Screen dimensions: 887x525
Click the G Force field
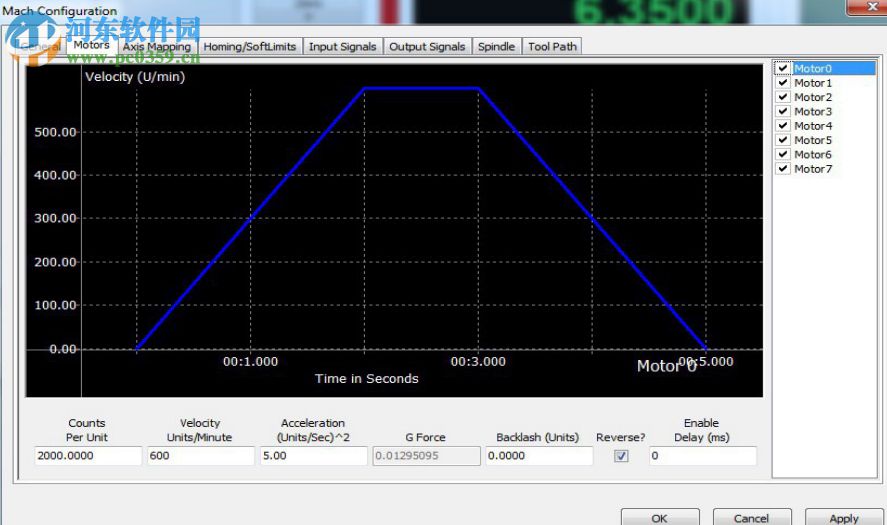point(427,455)
